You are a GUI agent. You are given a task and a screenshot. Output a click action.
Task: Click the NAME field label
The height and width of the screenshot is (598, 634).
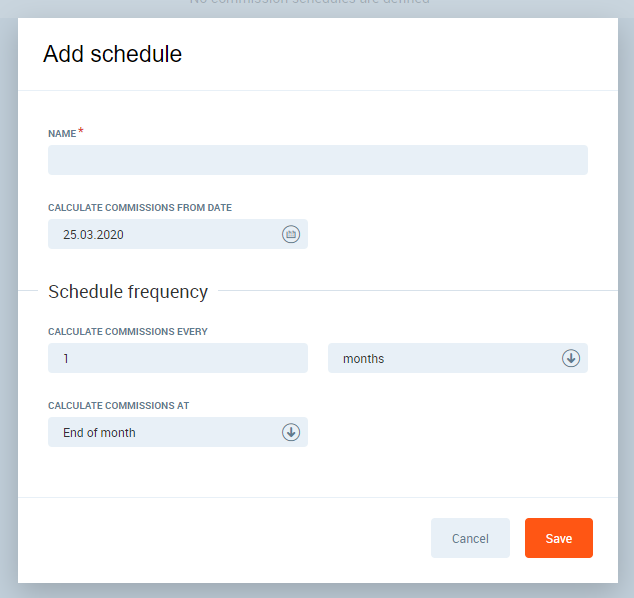click(61, 133)
